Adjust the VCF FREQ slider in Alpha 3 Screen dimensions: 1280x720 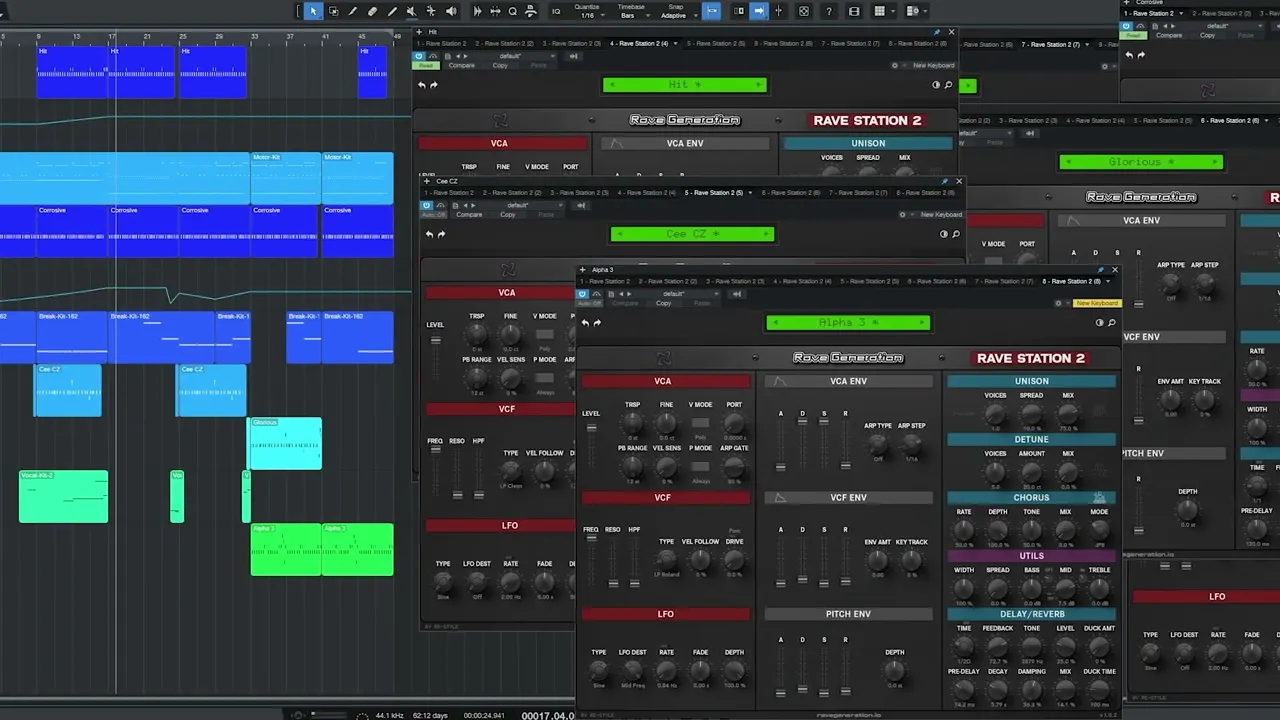[x=591, y=560]
